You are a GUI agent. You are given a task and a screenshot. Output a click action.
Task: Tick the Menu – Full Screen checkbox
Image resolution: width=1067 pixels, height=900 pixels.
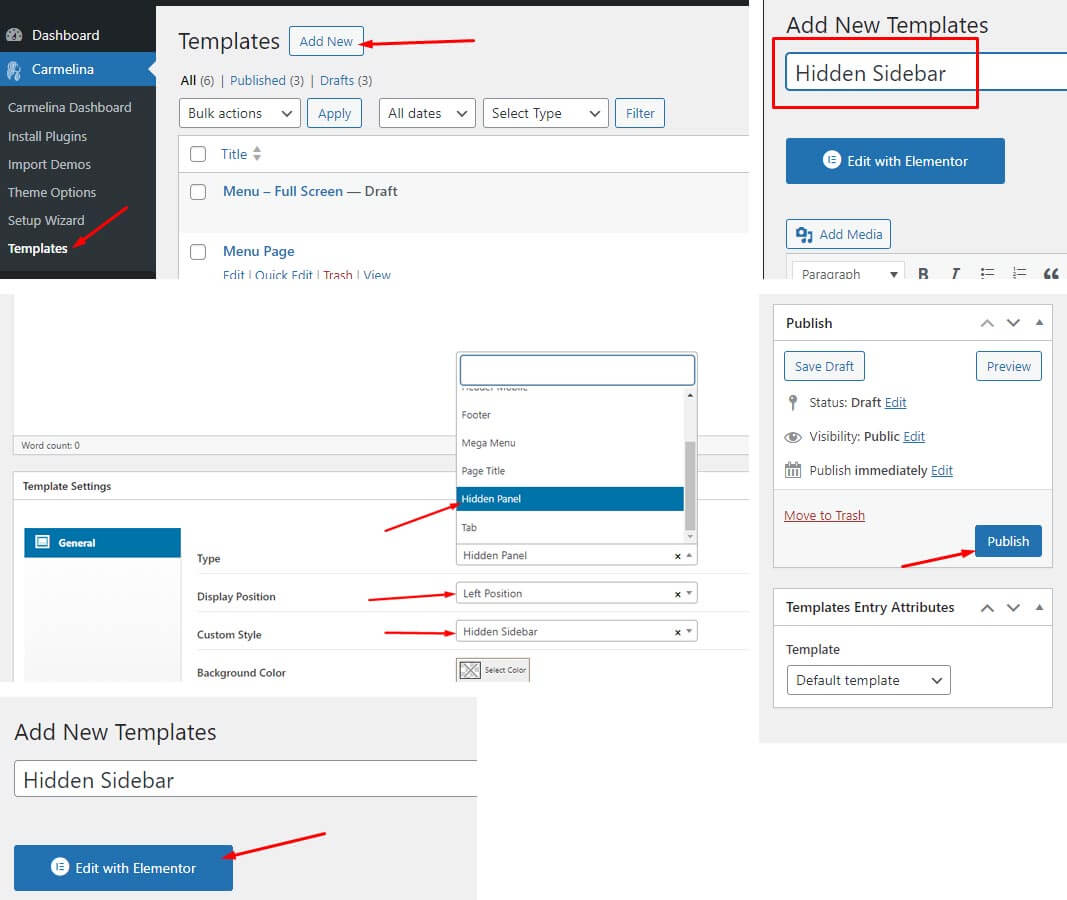click(x=198, y=192)
